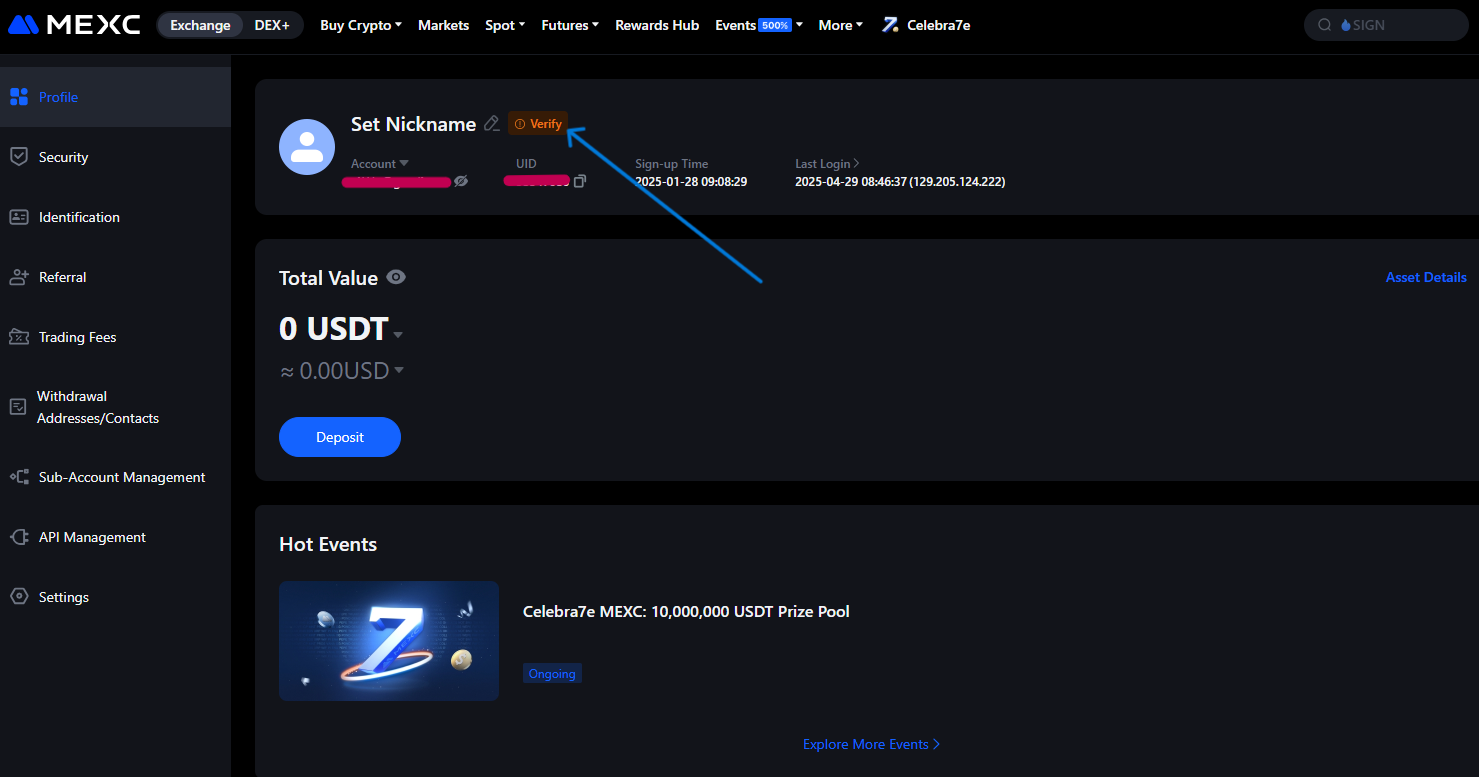This screenshot has width=1479, height=777.
Task: Expand the More dropdown menu
Action: tap(840, 25)
